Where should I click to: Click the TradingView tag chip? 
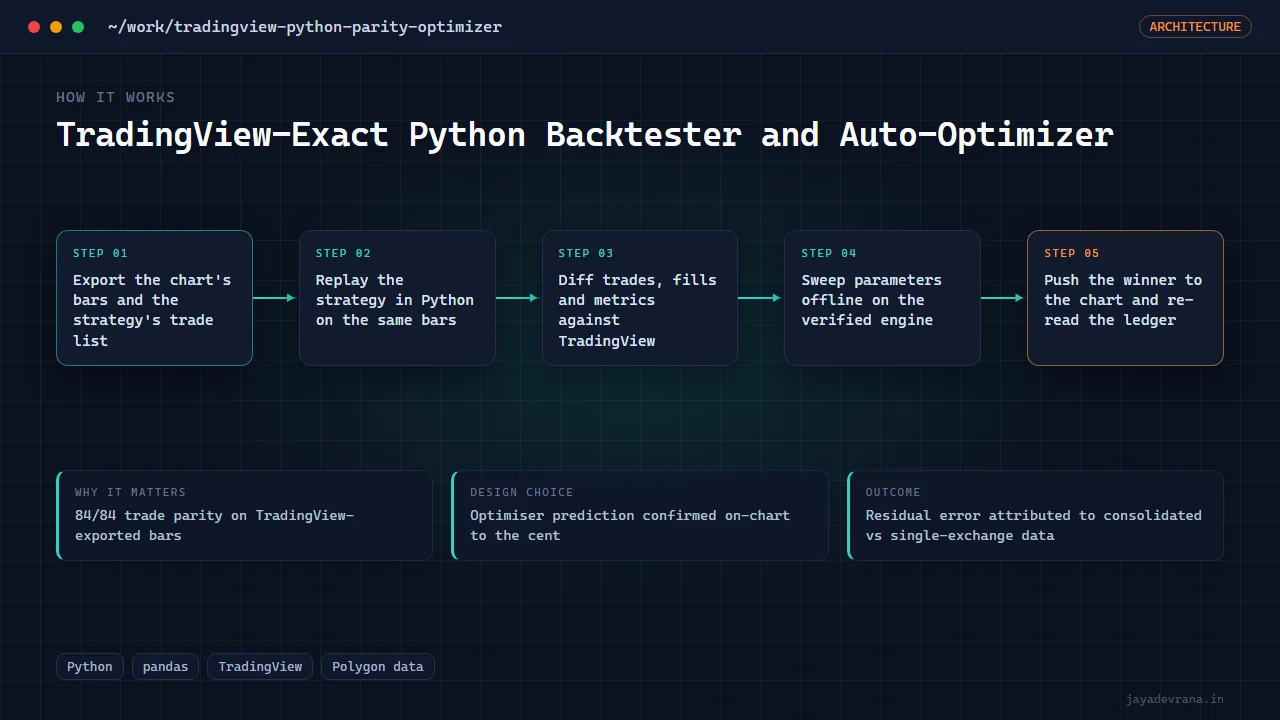tap(260, 667)
